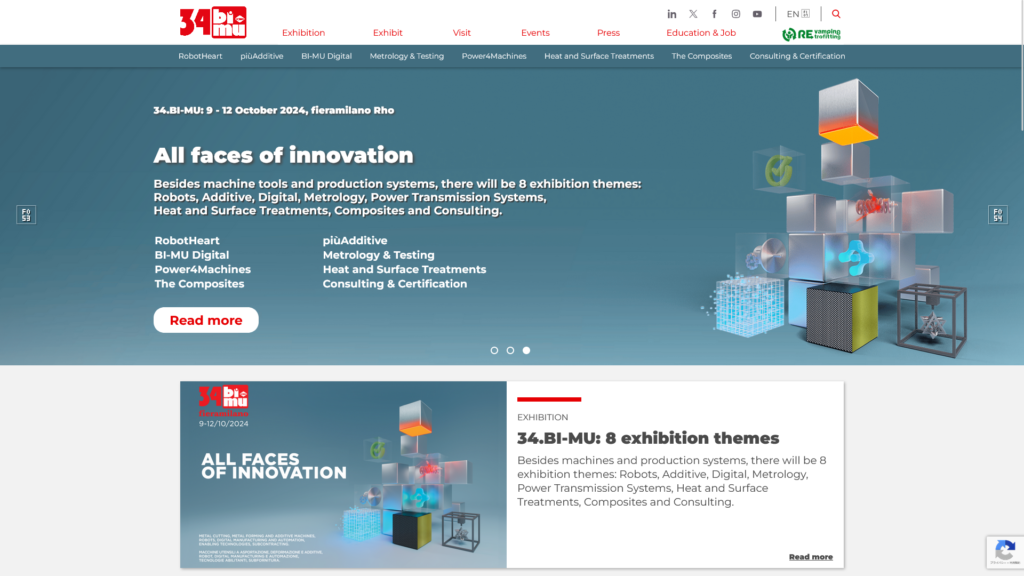Image resolution: width=1024 pixels, height=576 pixels.
Task: Click BI-MU Digital link in hero list
Action: [x=191, y=255]
